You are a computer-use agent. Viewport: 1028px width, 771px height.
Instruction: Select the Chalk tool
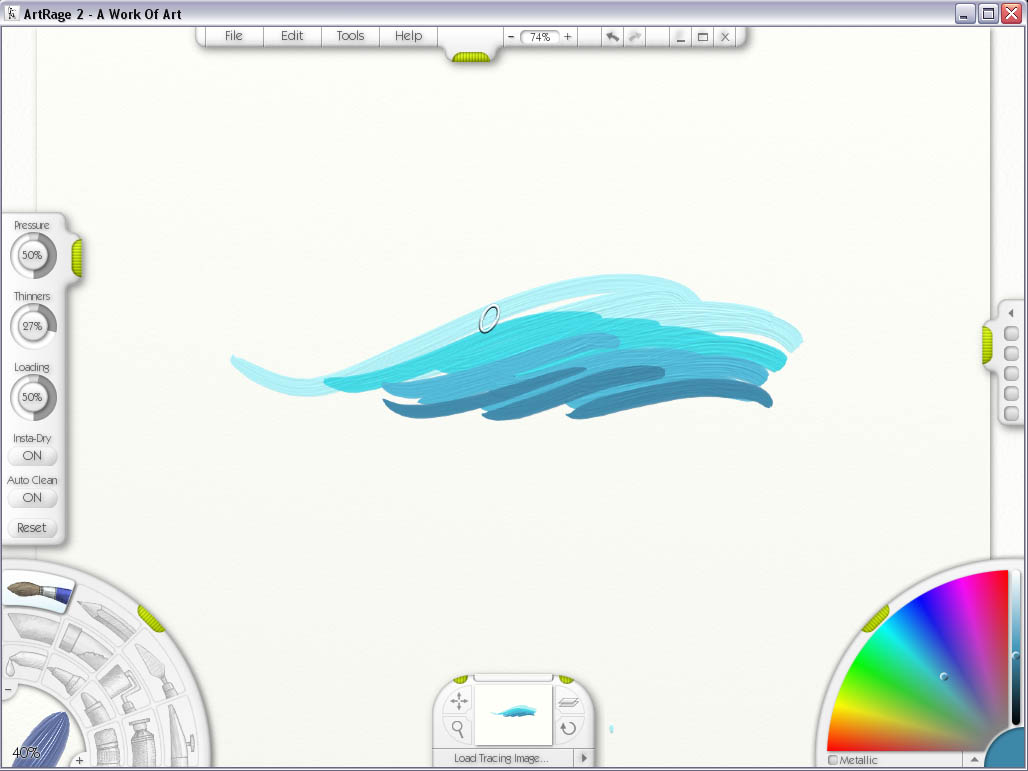click(33, 628)
